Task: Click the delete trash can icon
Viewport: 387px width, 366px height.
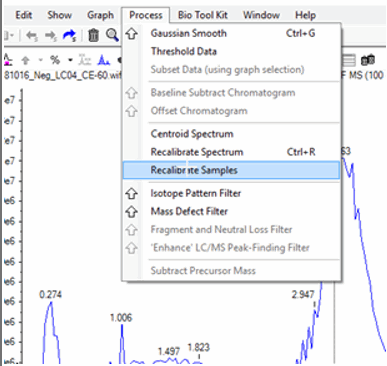Action: 94,35
